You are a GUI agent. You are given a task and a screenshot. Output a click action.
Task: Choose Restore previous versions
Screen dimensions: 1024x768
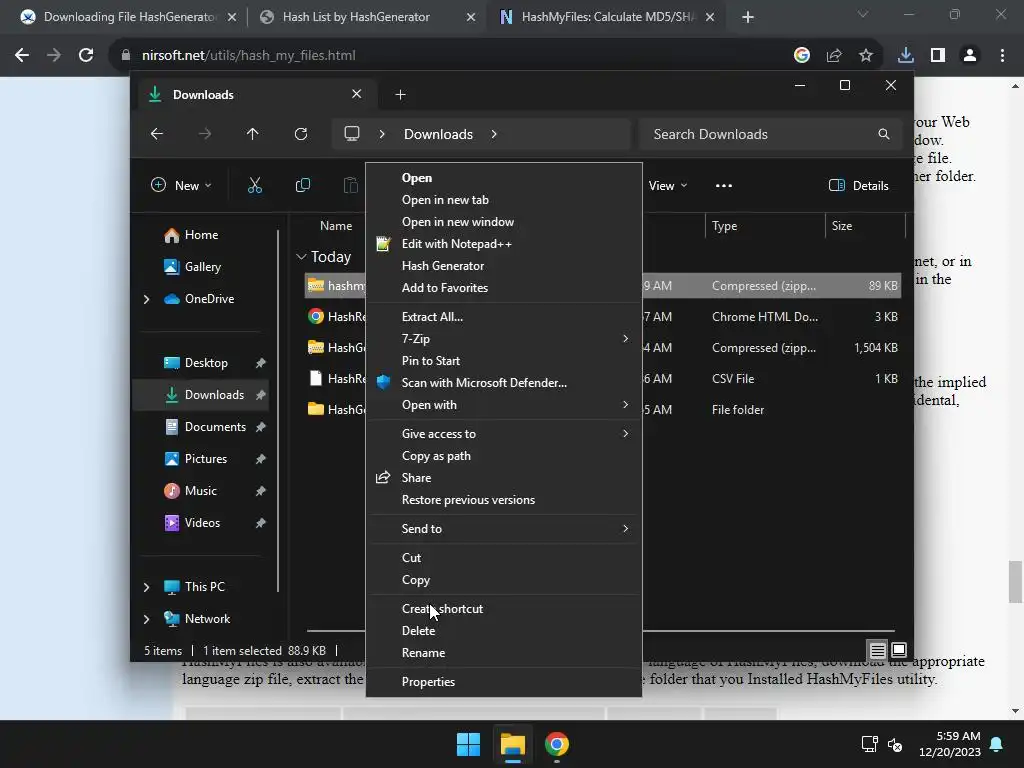[504, 500]
